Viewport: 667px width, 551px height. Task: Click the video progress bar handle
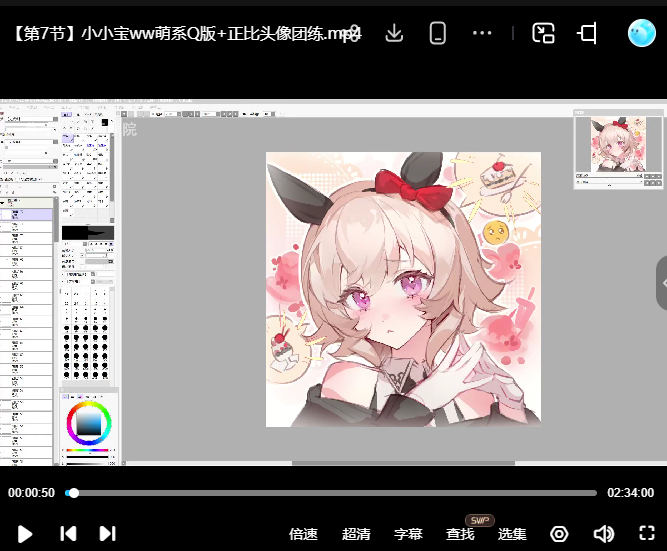click(x=73, y=493)
